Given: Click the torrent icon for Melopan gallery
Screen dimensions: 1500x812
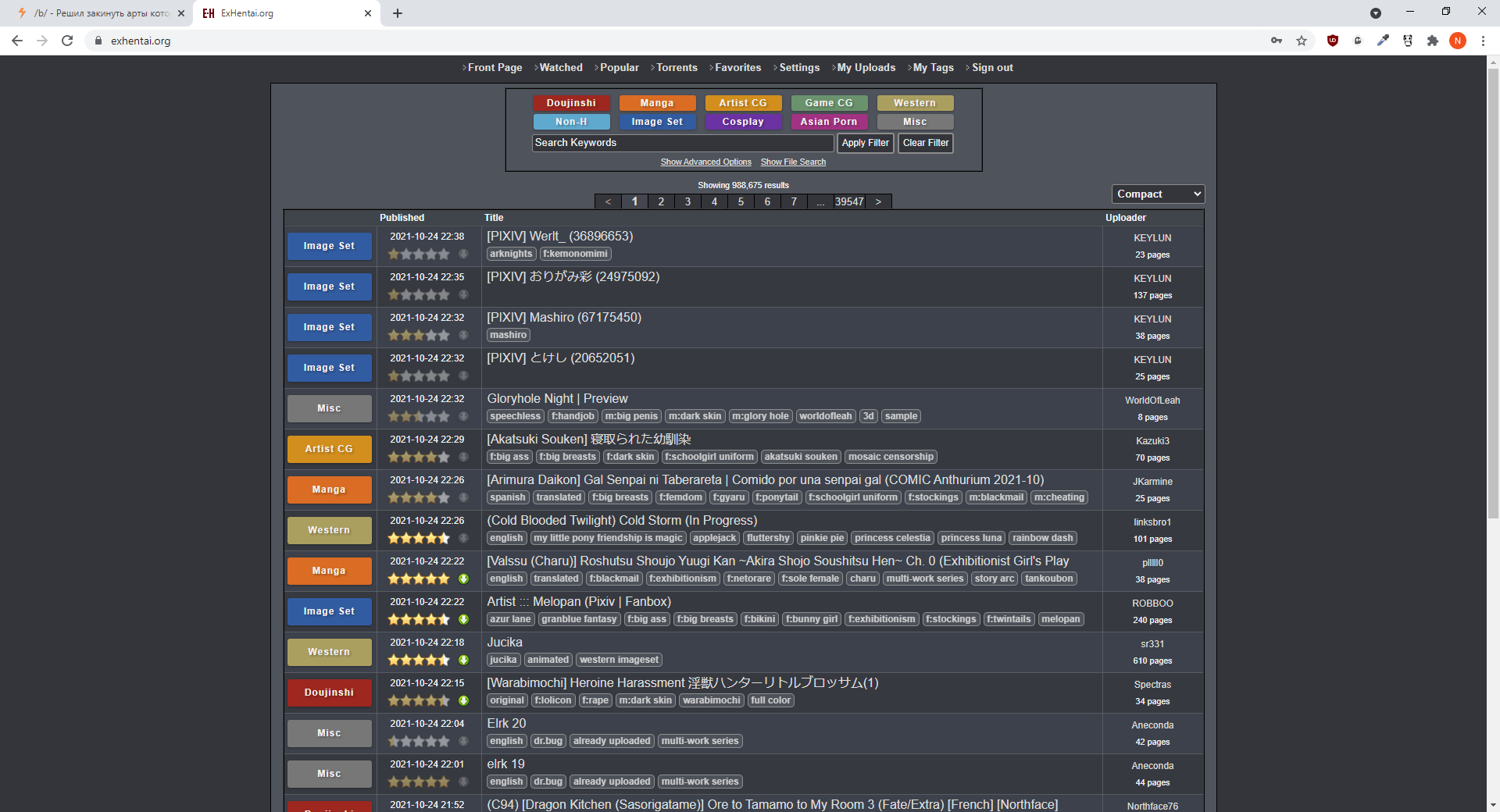Looking at the screenshot, I should point(463,619).
